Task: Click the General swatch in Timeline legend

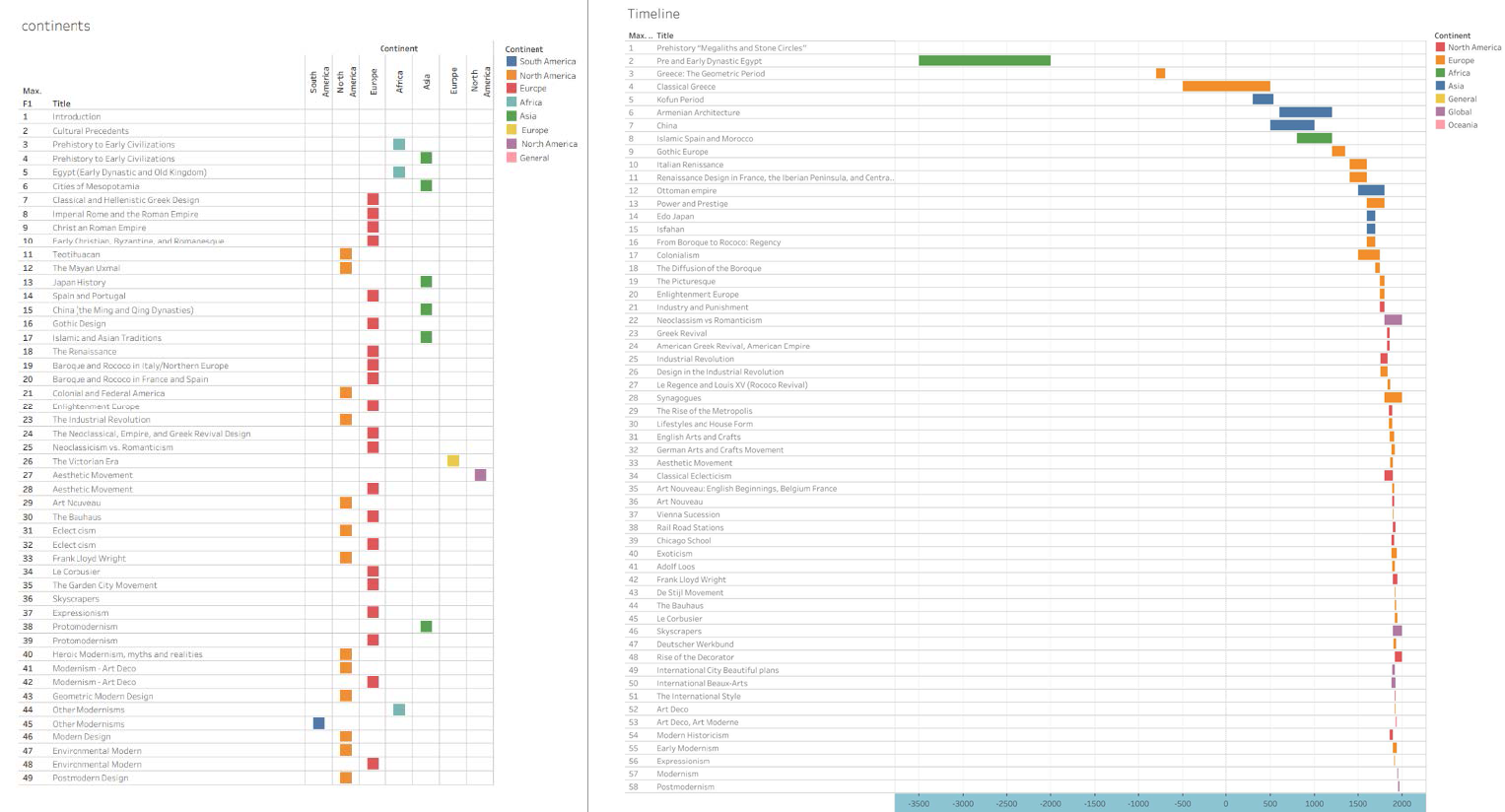Action: click(x=1440, y=100)
